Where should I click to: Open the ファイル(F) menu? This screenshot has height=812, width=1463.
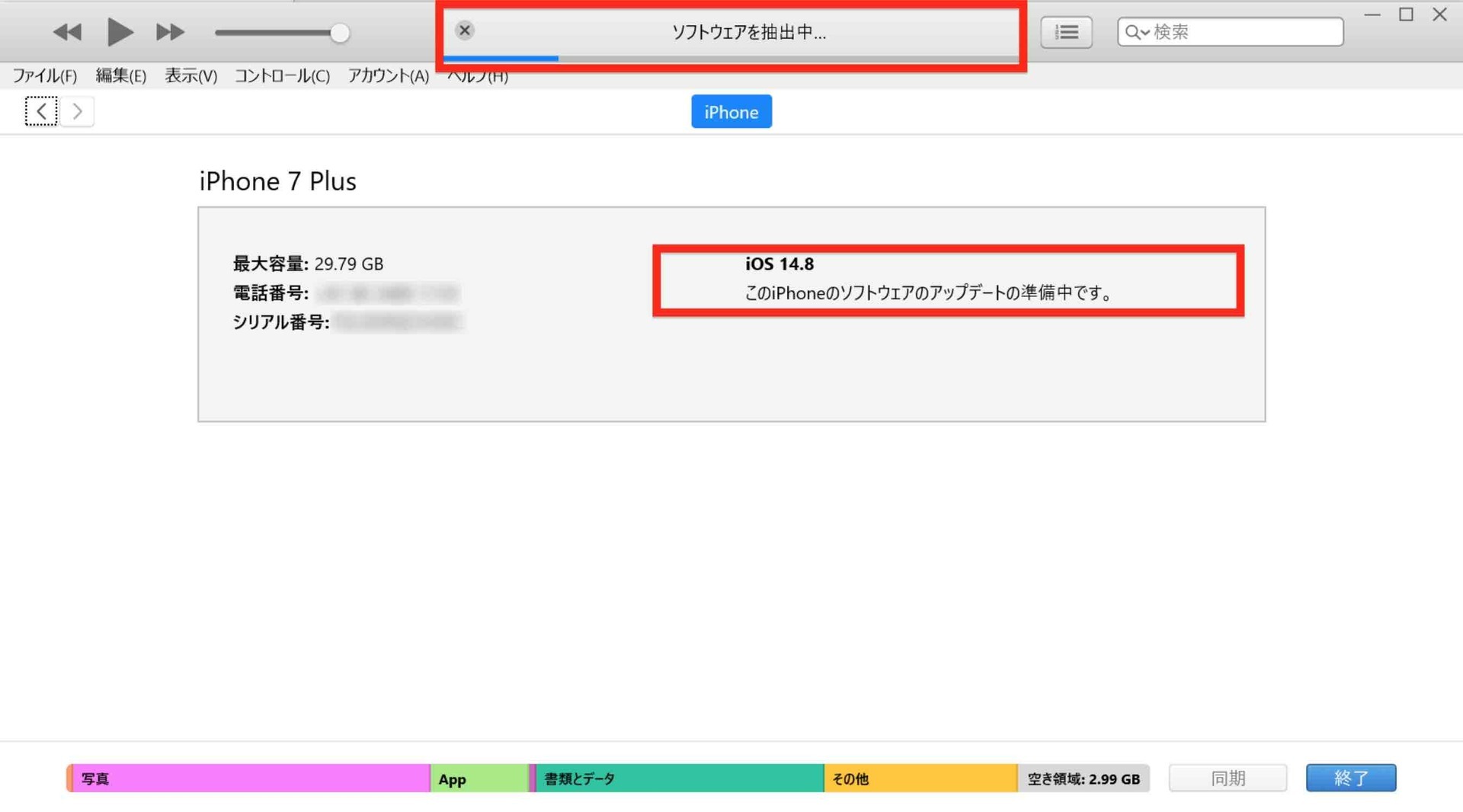(x=45, y=75)
